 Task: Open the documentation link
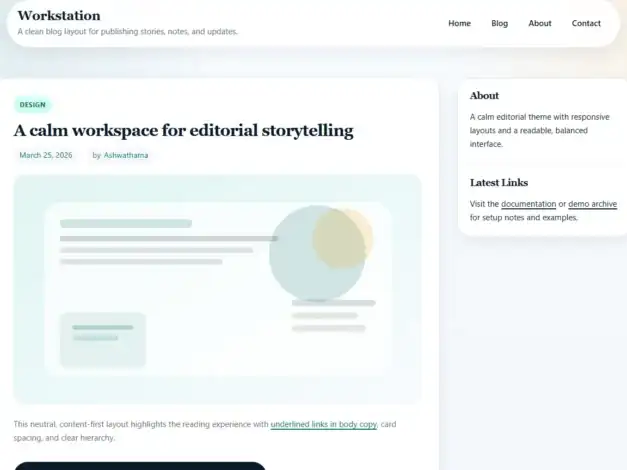528,204
